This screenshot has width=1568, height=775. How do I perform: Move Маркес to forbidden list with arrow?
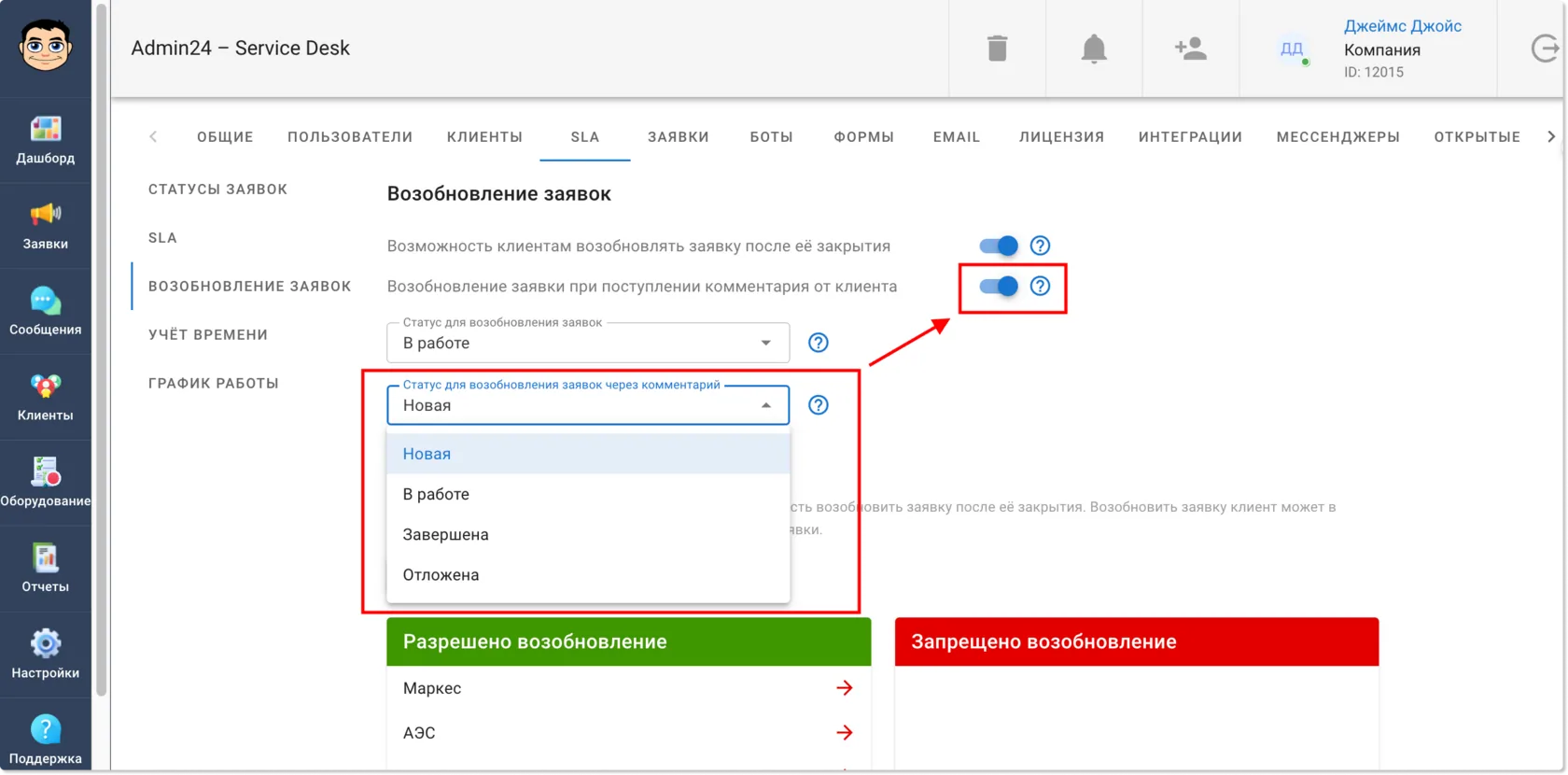click(845, 688)
